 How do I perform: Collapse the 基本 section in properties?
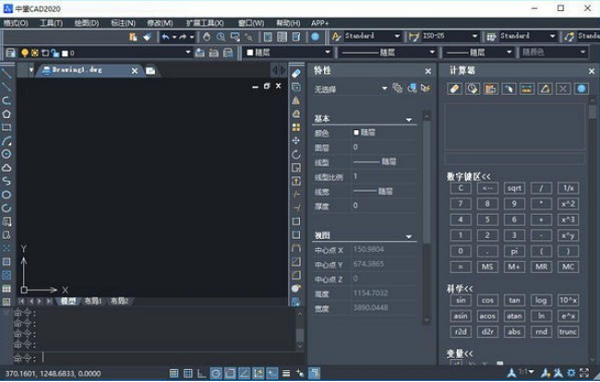click(409, 120)
